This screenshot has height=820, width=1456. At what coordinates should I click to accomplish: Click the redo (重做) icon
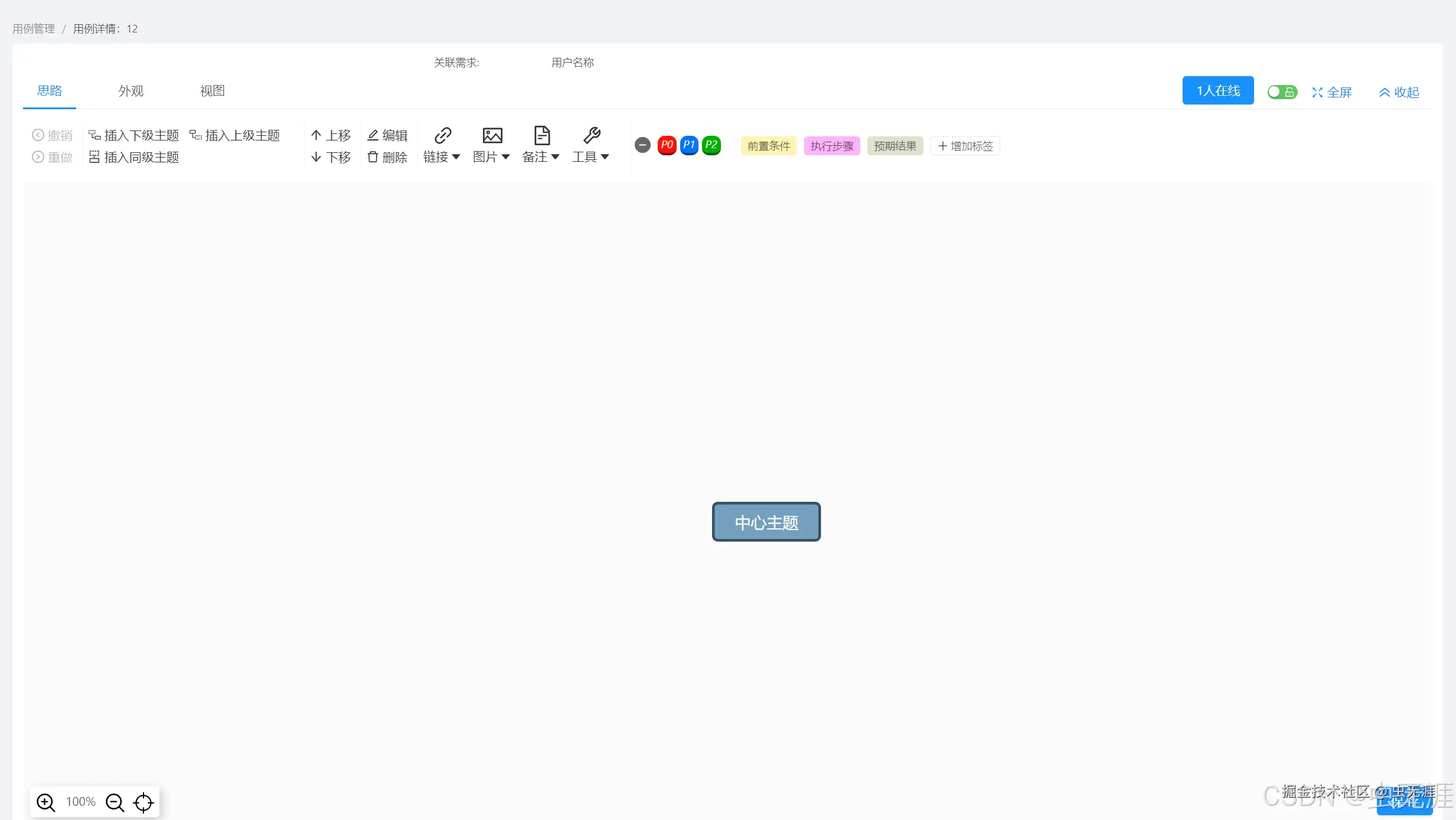pos(38,157)
